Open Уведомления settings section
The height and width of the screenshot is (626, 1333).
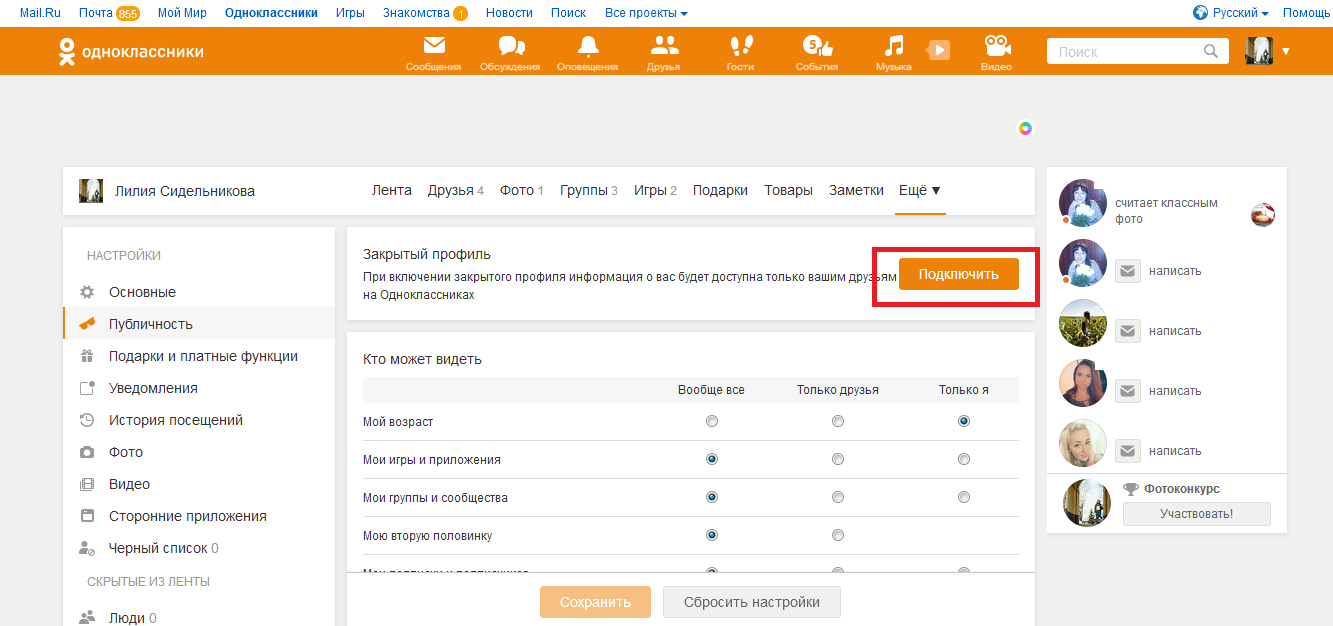[x=153, y=388]
